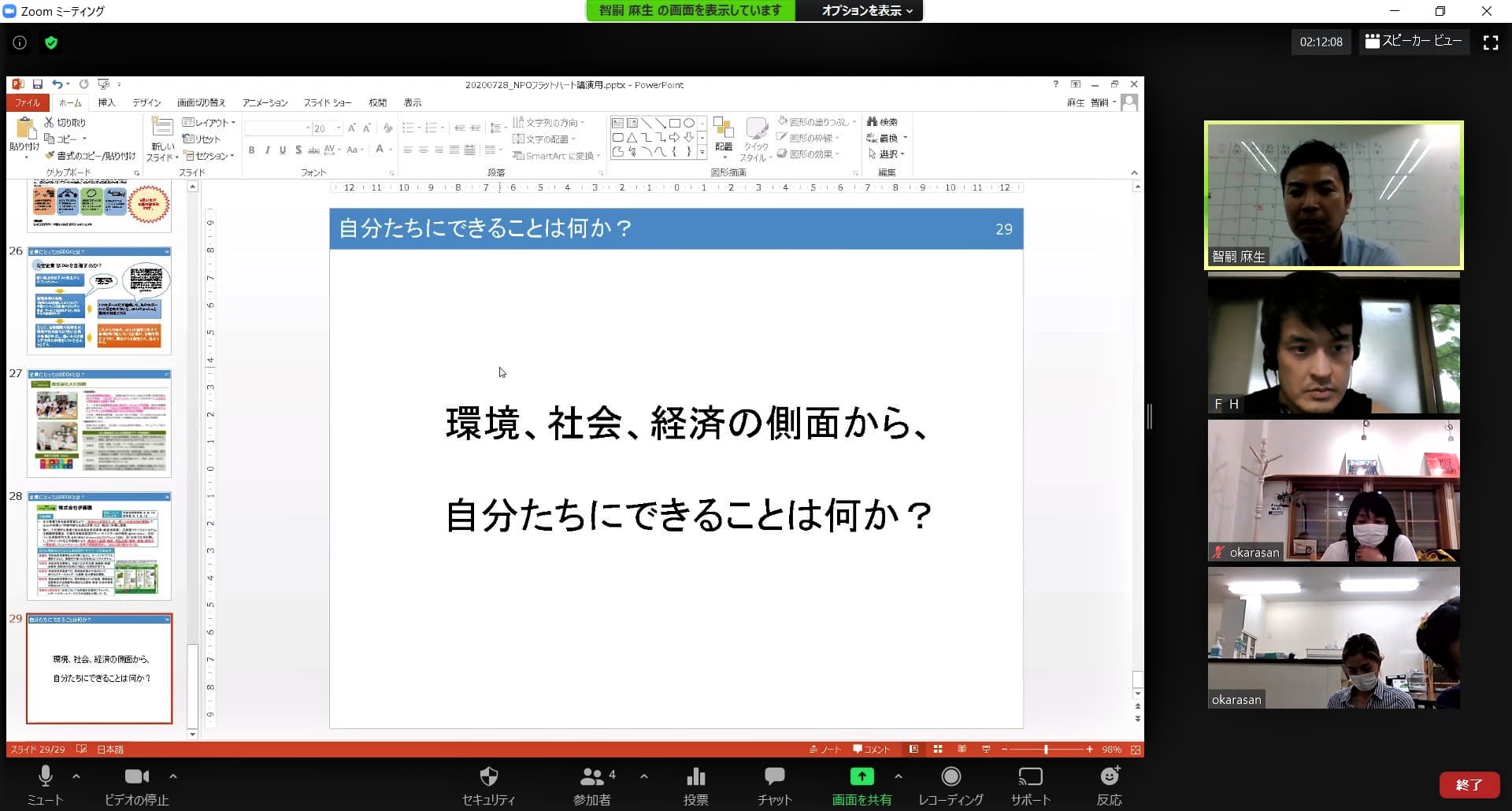This screenshot has width=1512, height=811.
Task: Toggle bold formatting B
Action: tap(251, 150)
